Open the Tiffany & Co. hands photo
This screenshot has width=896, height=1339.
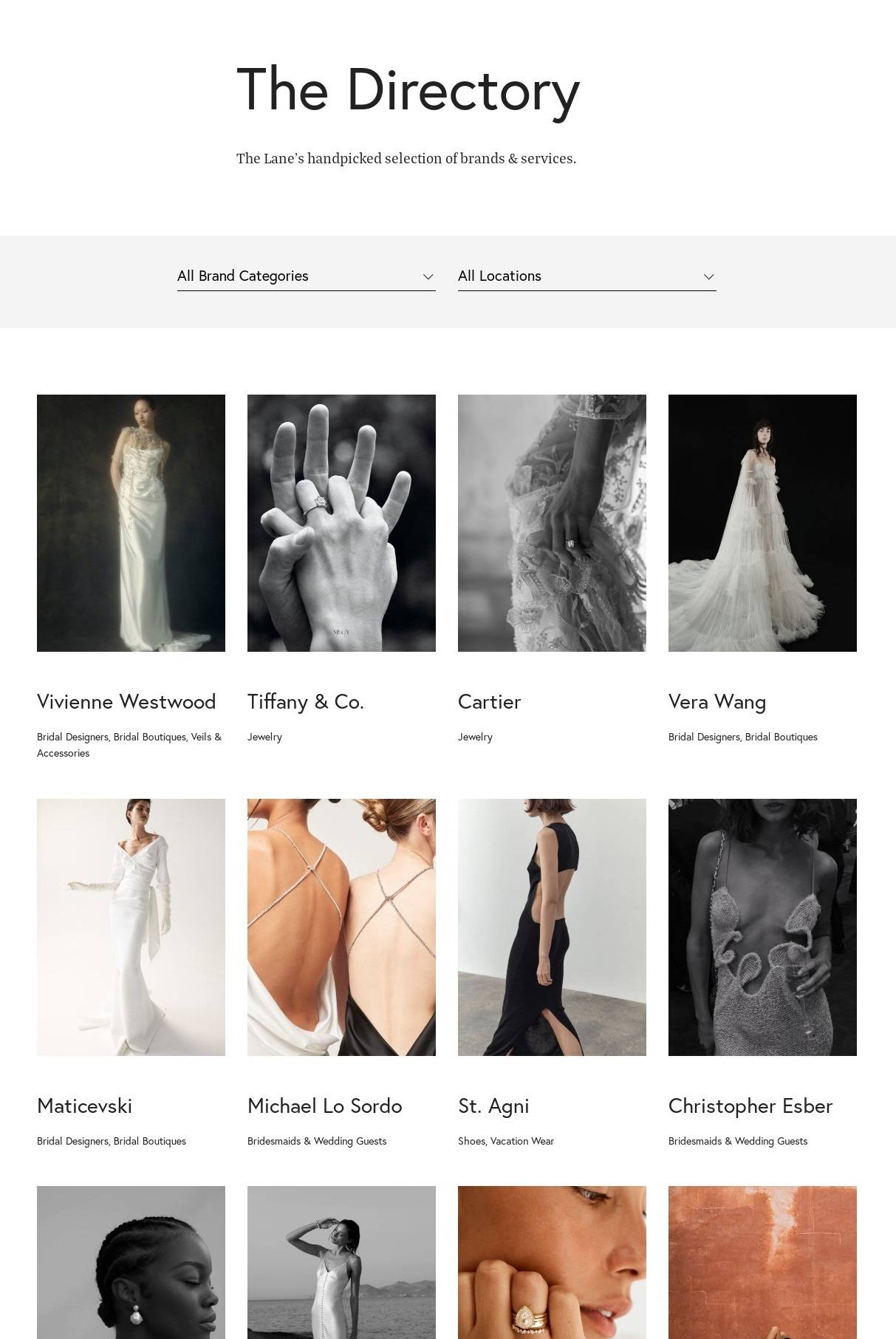coord(341,523)
